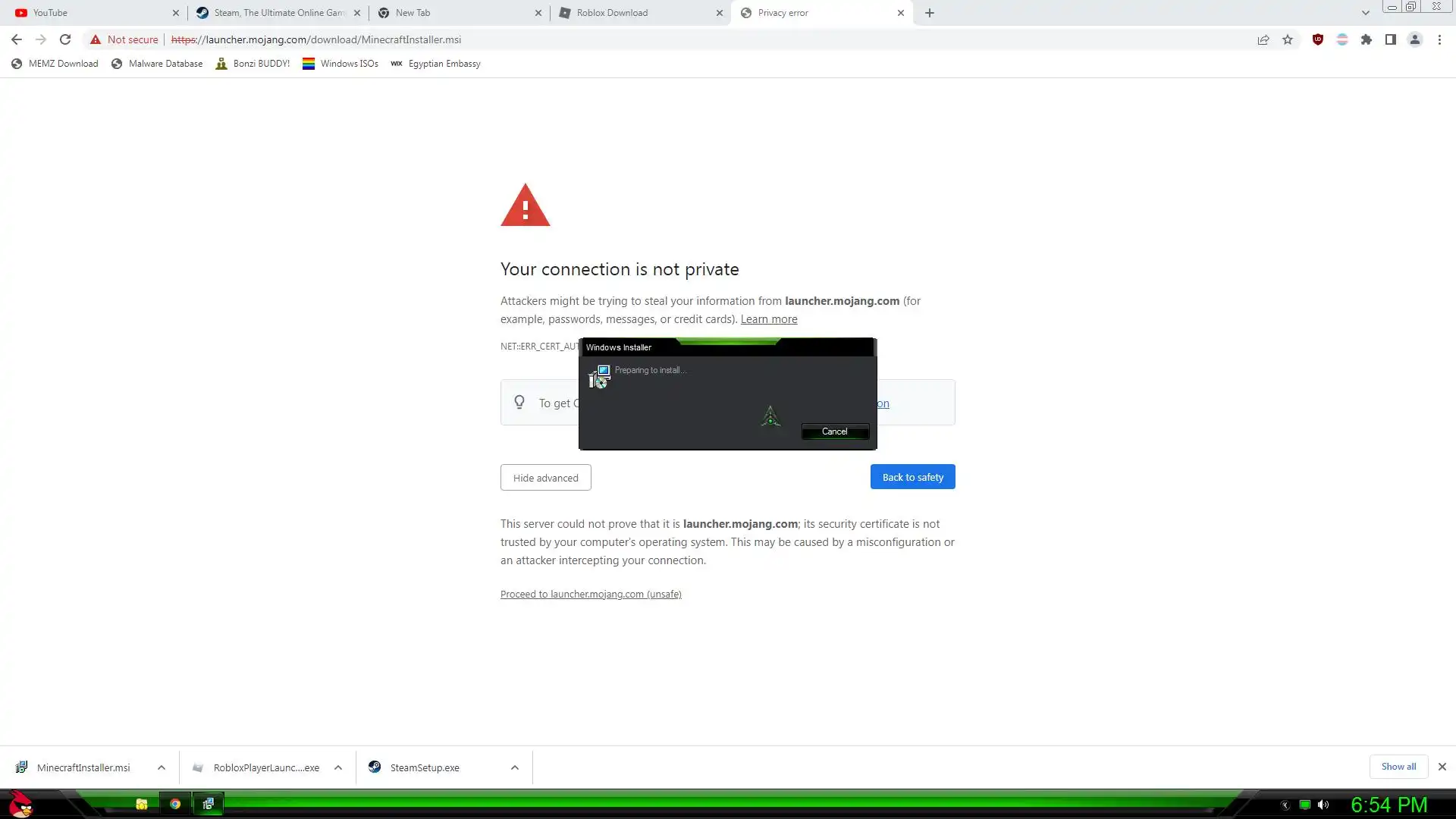
Task: Click the reload page icon
Action: (65, 39)
